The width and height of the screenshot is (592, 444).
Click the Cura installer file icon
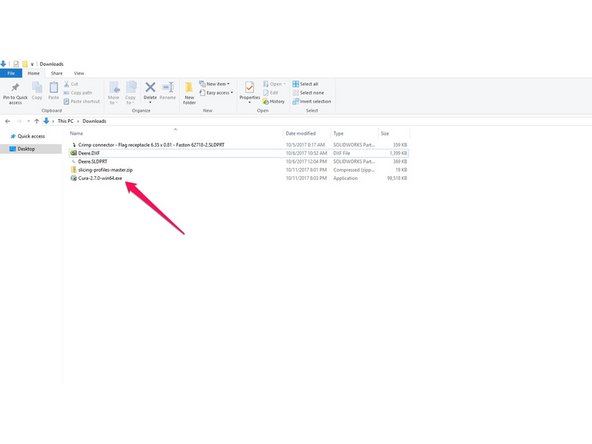(74, 178)
